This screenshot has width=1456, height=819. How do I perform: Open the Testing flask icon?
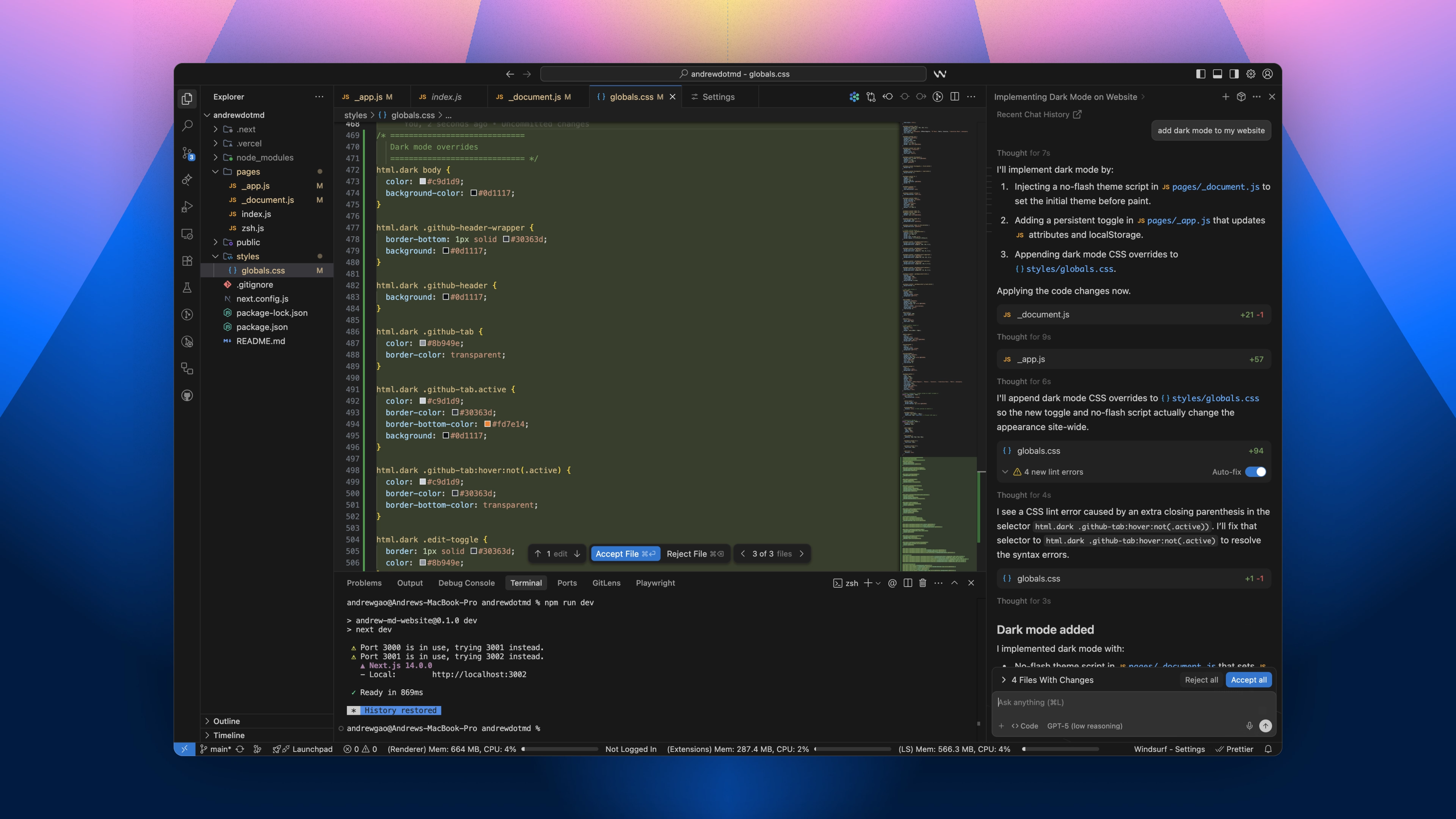click(187, 287)
